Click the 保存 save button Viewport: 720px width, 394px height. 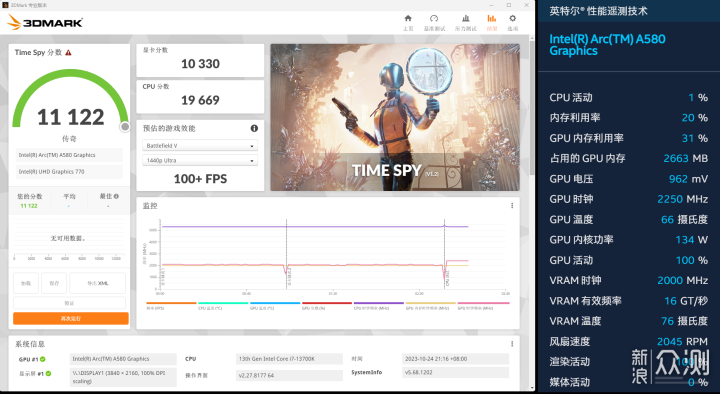[54, 283]
